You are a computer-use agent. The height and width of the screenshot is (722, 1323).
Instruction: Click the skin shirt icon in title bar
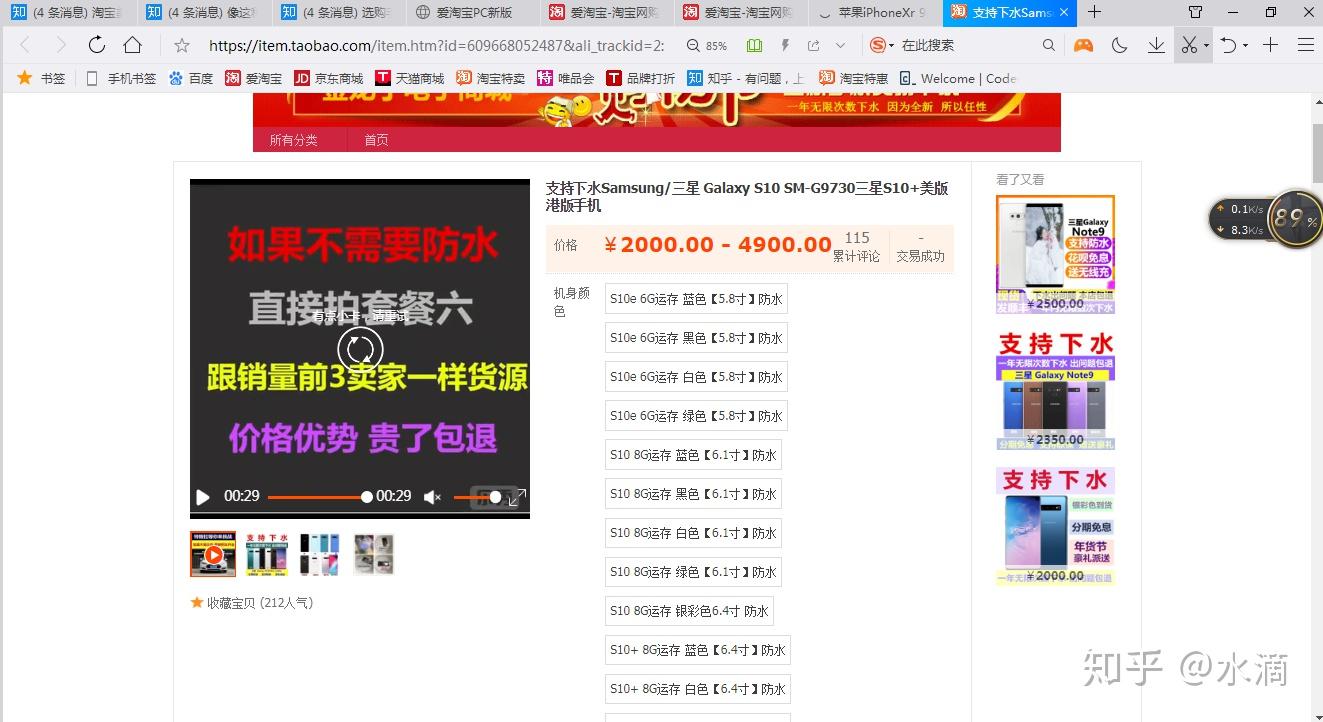(1195, 12)
